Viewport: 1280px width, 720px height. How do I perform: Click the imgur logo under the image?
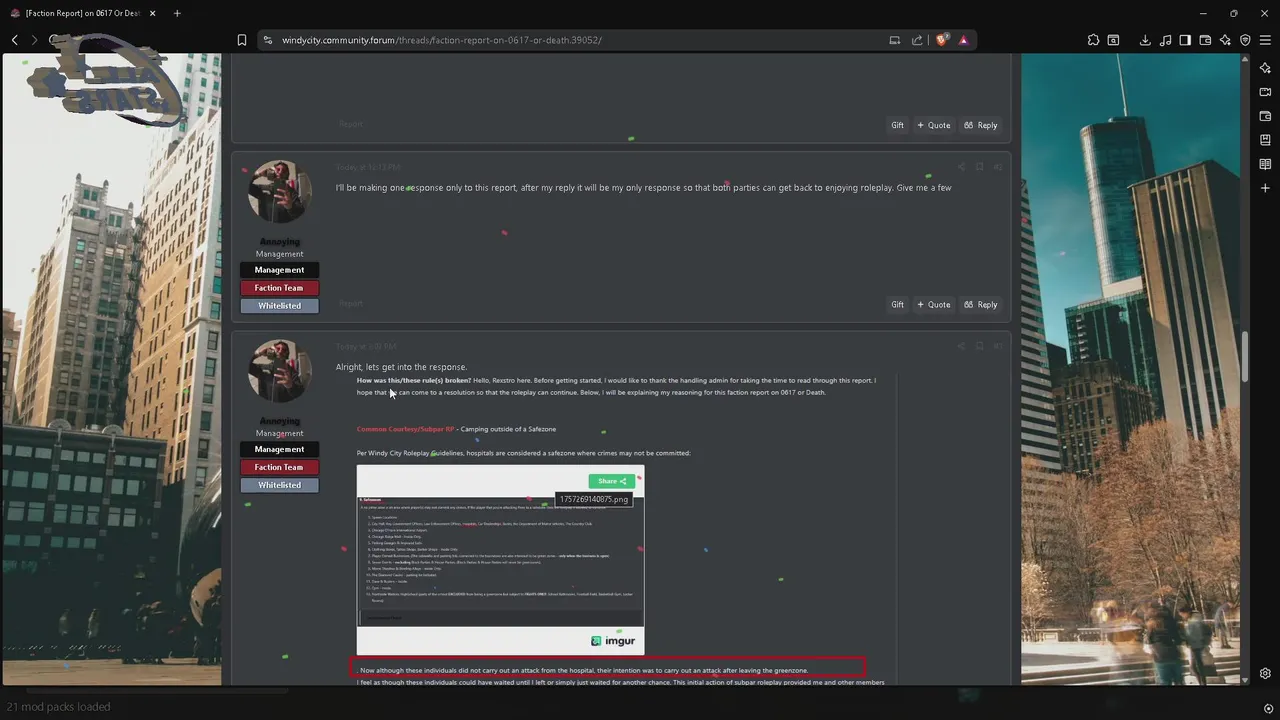pyautogui.click(x=613, y=641)
